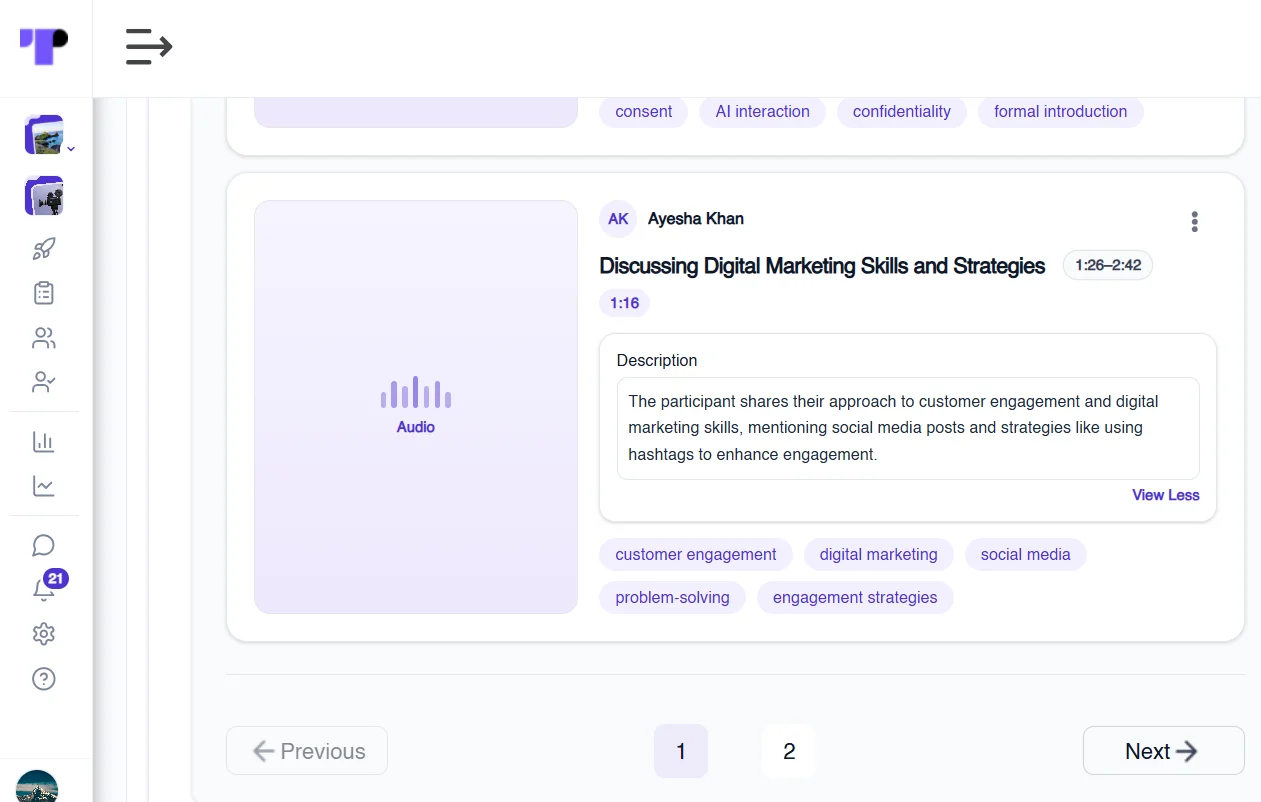Screen dimensions: 1261x802
Task: Open the chat bubble icon
Action: pyautogui.click(x=44, y=545)
